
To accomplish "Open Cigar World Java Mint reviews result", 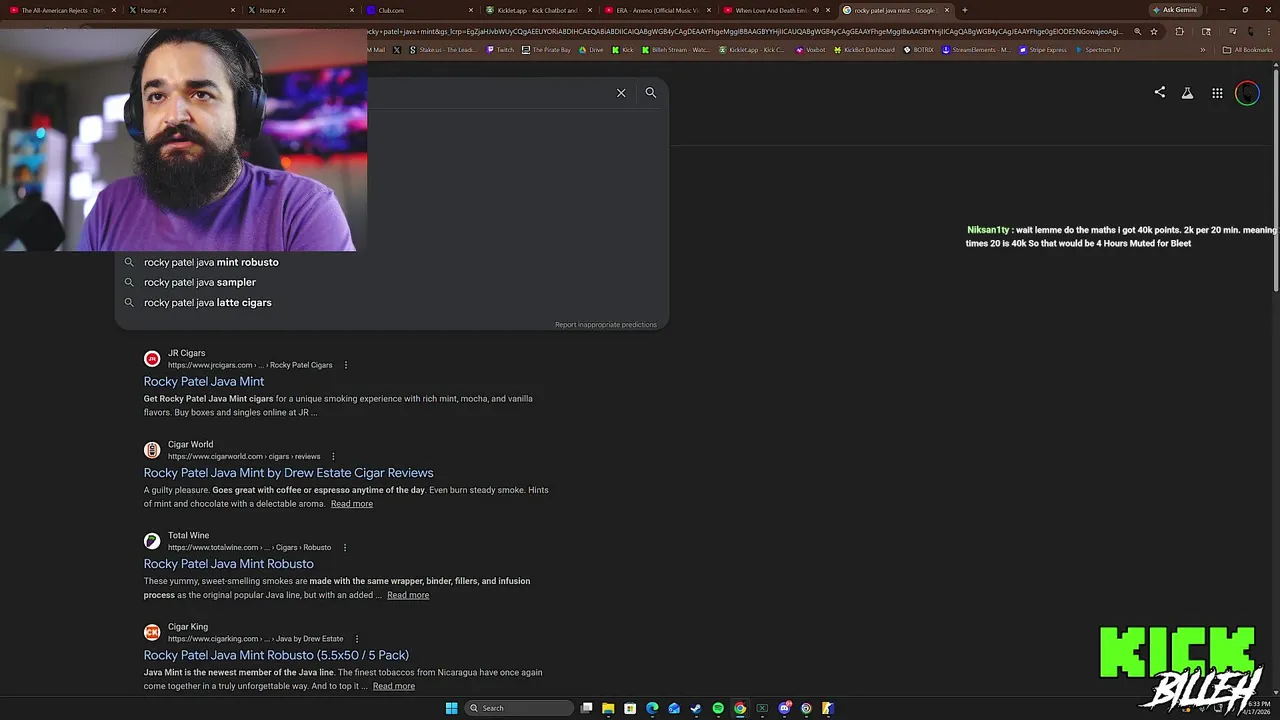I will 288,472.
